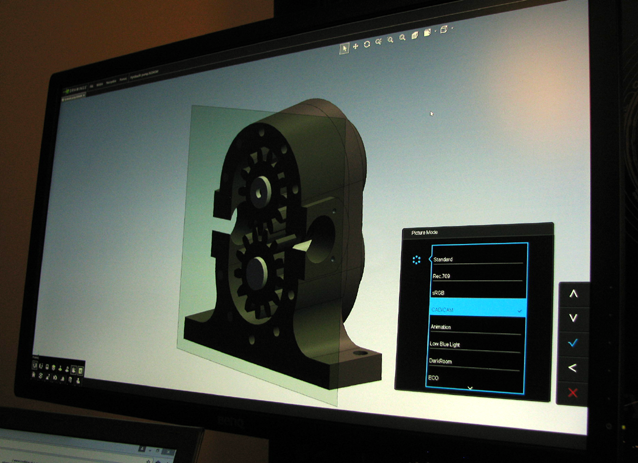Click the last icon in palette bottom row
This screenshot has height=463, width=638.
(78, 381)
